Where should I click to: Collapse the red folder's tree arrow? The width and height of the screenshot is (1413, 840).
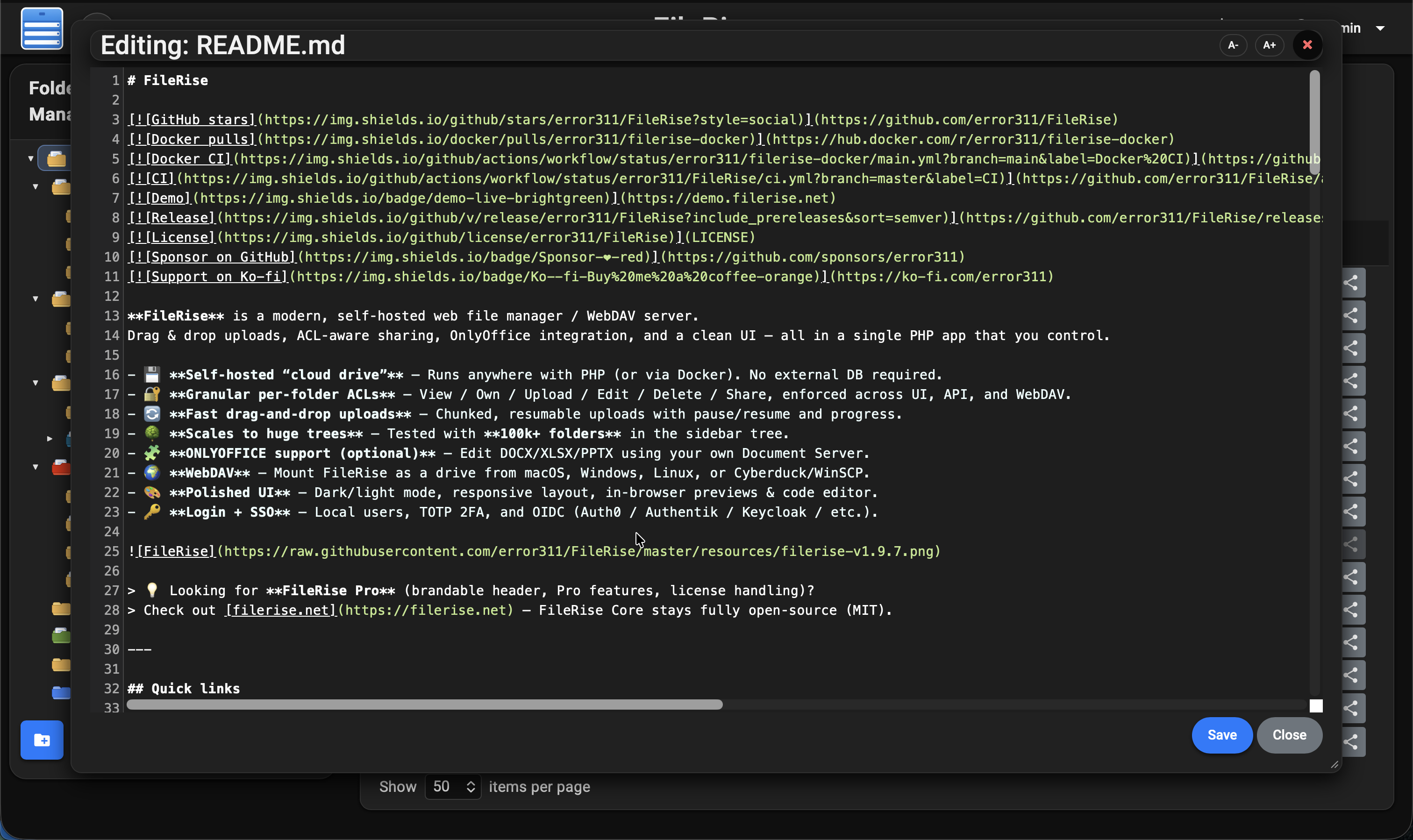35,467
